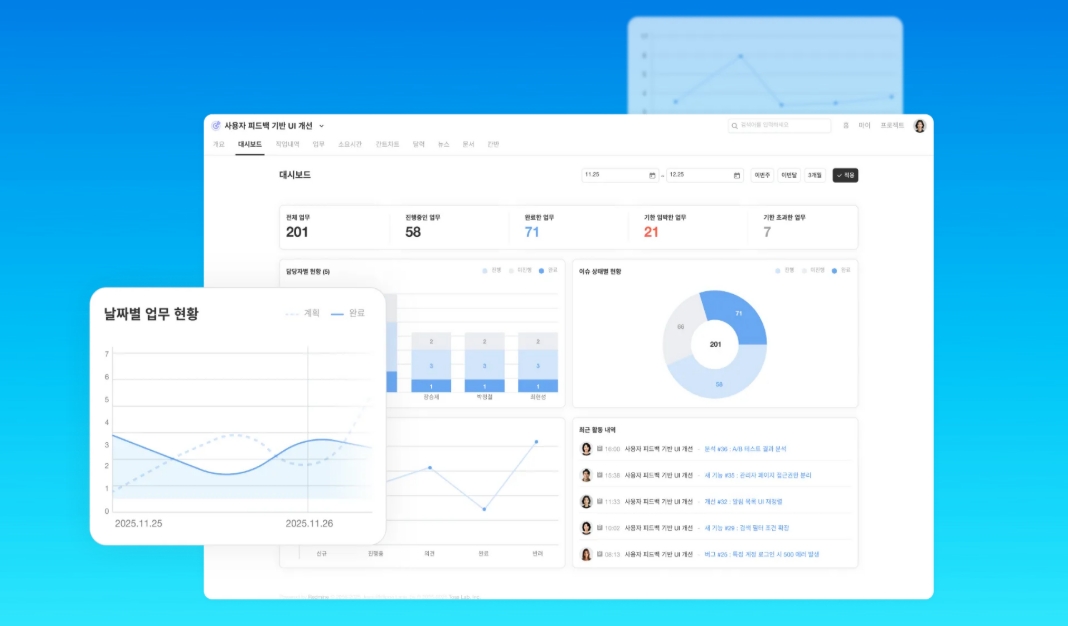Viewport: 1068px width, 626px height.
Task: Open the 분석 #36 A/B 테스트 activity link
Action: coord(745,449)
